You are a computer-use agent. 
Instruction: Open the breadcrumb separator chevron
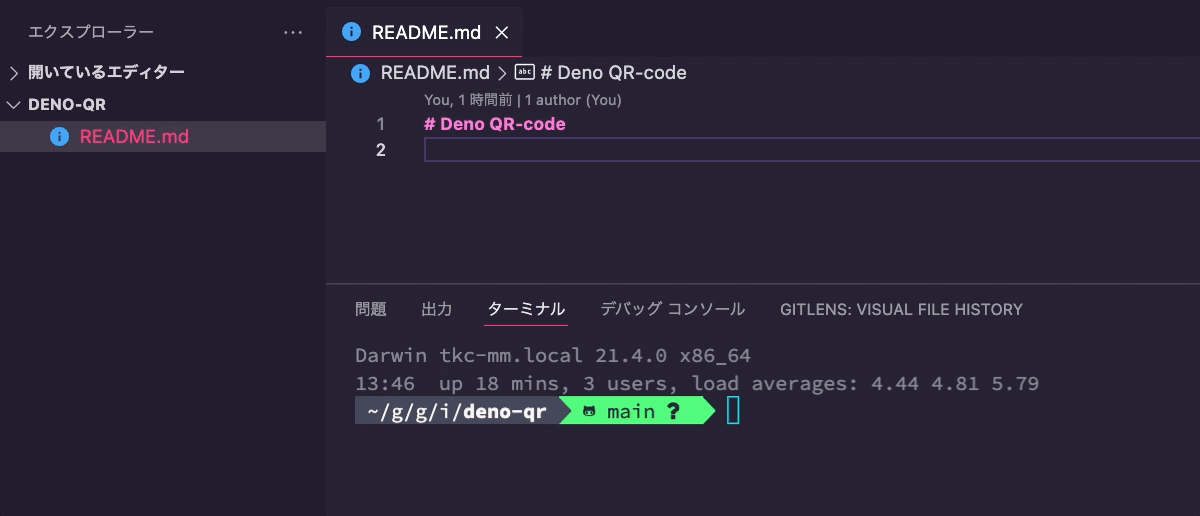502,73
